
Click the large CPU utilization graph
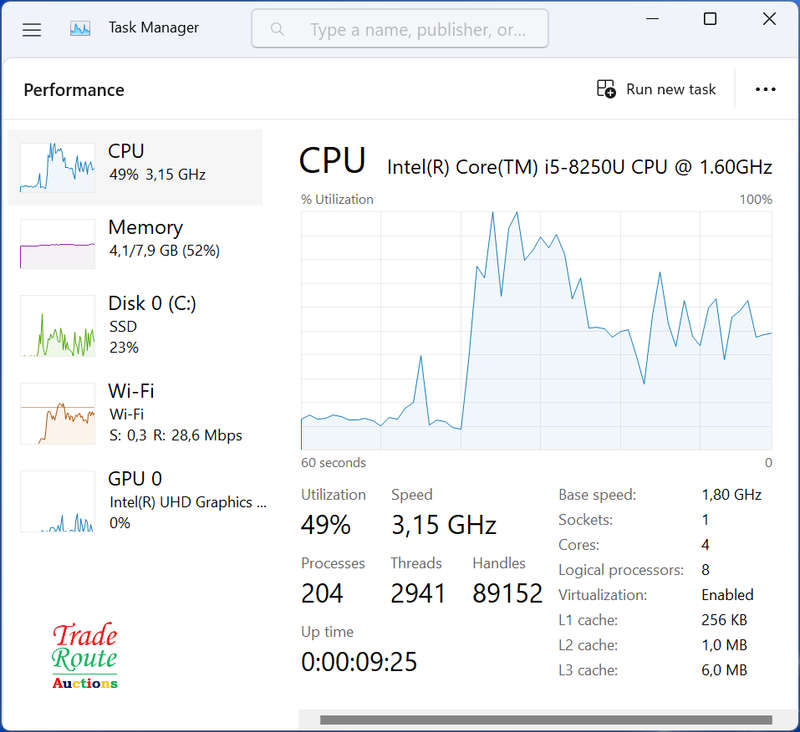pos(536,331)
